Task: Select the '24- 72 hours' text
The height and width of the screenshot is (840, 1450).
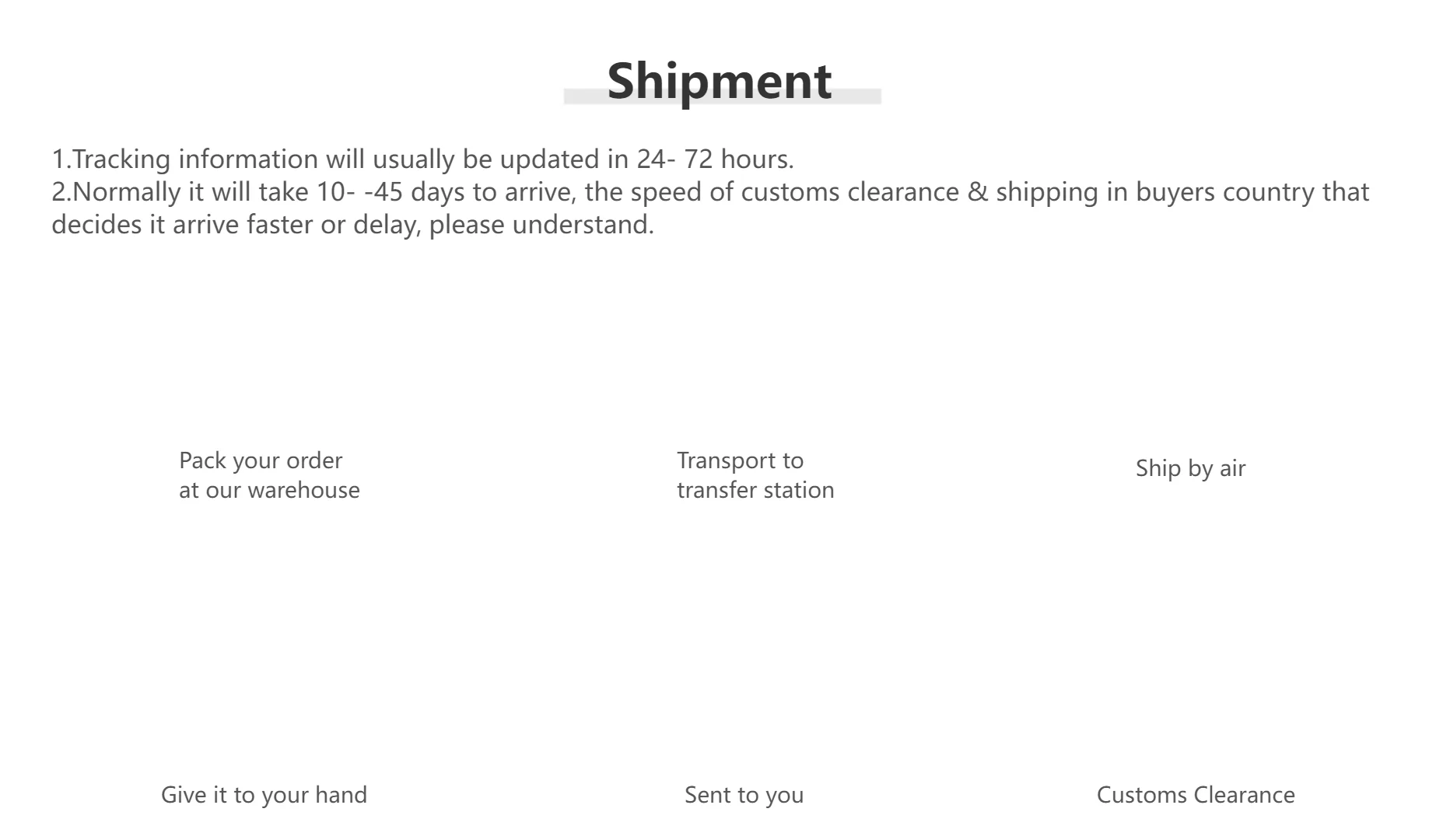Action: pos(714,159)
